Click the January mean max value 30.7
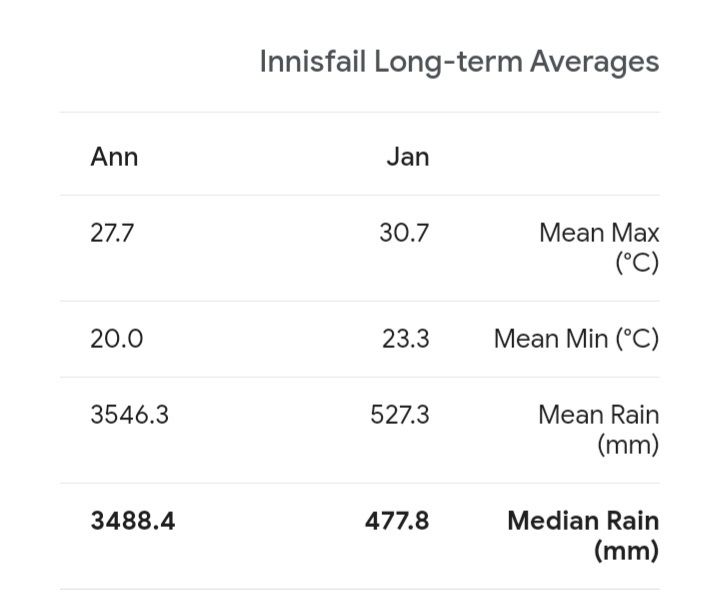 coord(404,233)
